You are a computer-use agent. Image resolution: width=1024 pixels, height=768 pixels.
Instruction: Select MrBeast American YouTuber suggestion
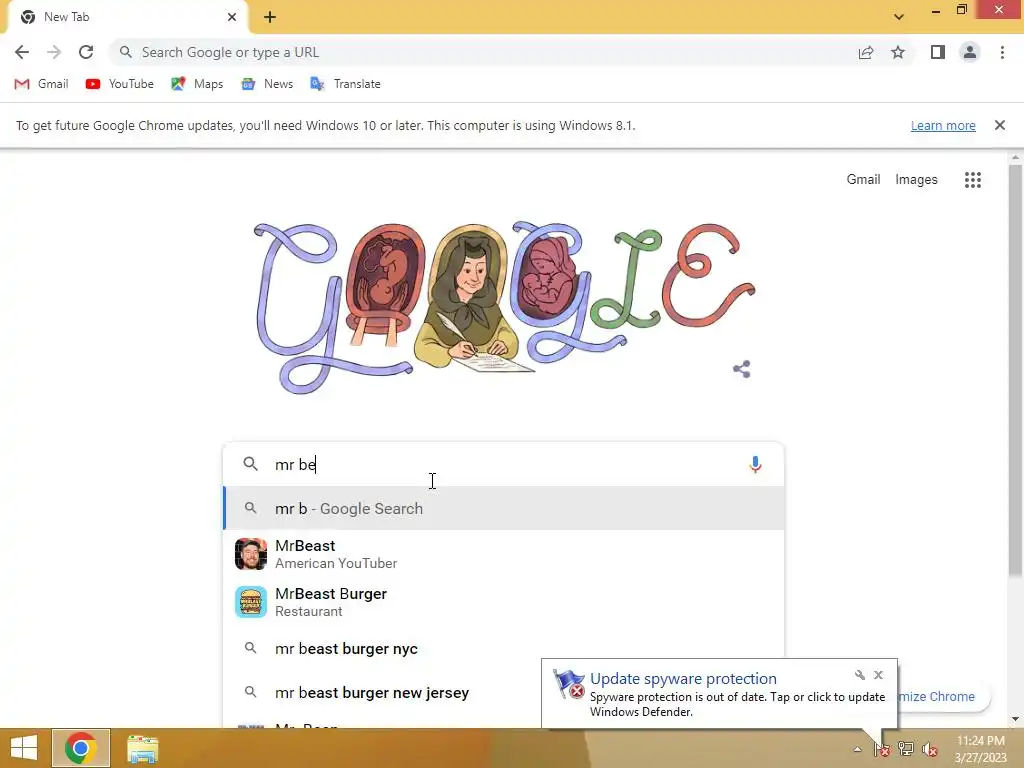504,554
